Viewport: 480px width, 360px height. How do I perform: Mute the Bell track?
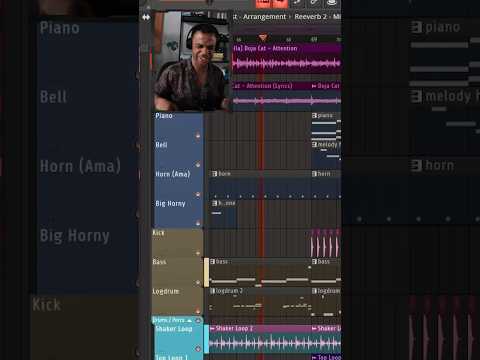198,164
